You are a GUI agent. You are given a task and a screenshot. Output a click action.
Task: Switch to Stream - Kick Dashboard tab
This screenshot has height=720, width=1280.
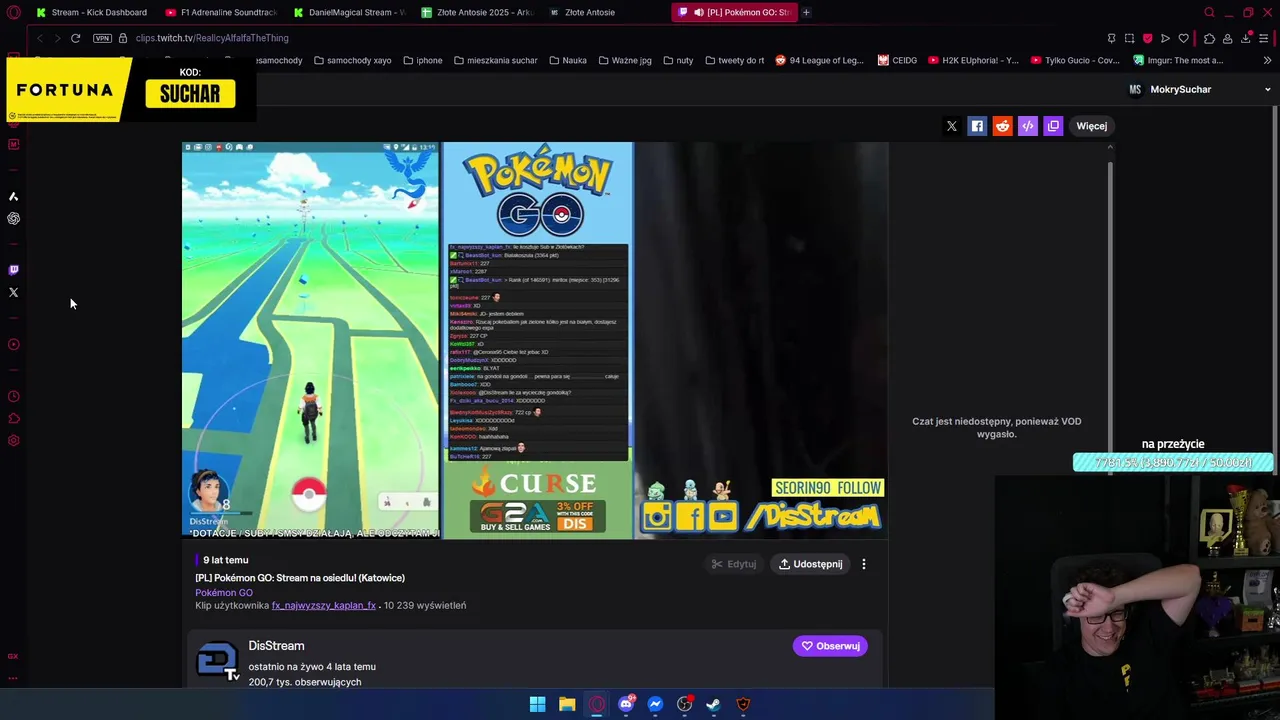(x=91, y=12)
